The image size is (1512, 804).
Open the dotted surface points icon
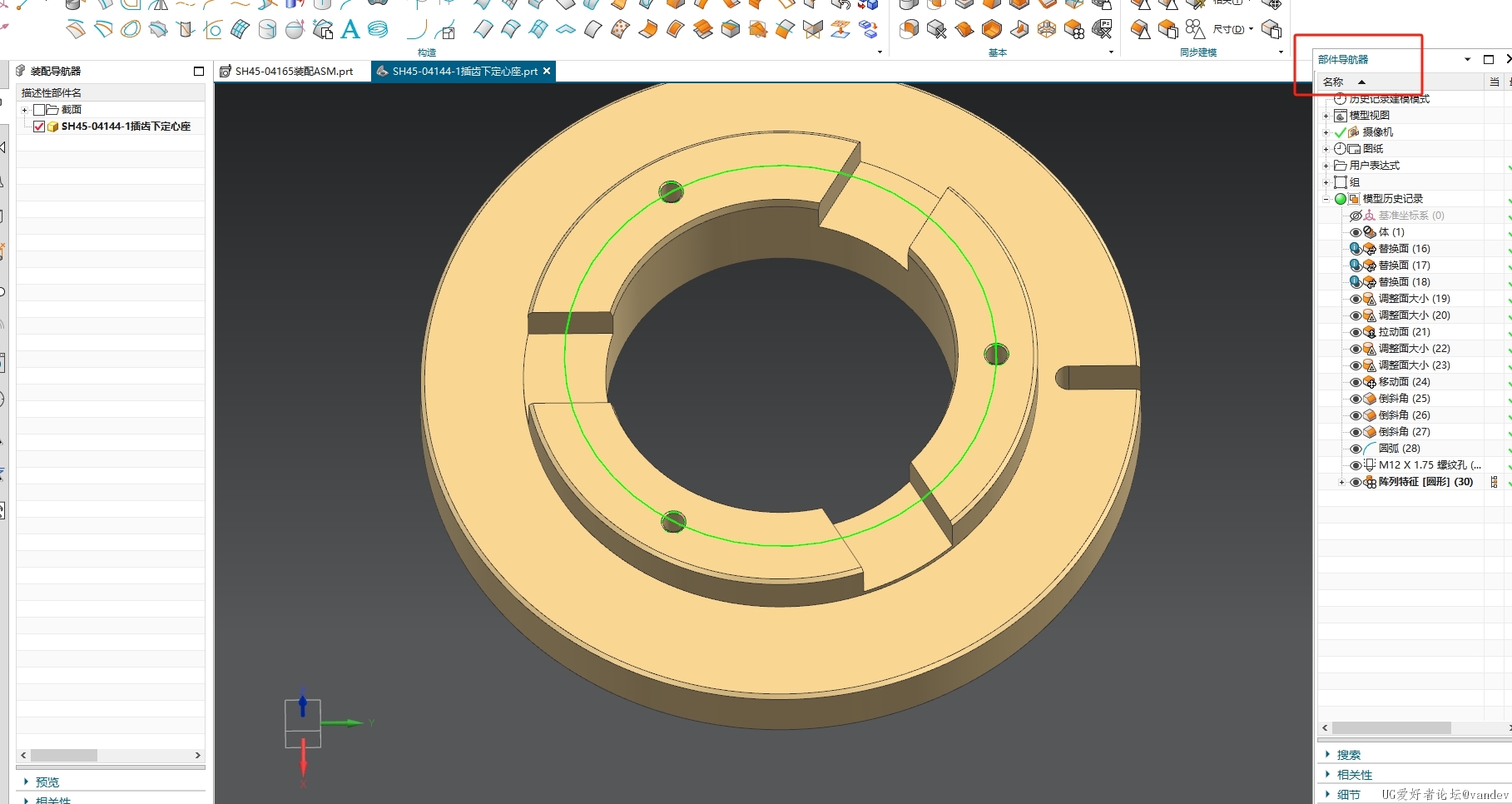[620, 30]
